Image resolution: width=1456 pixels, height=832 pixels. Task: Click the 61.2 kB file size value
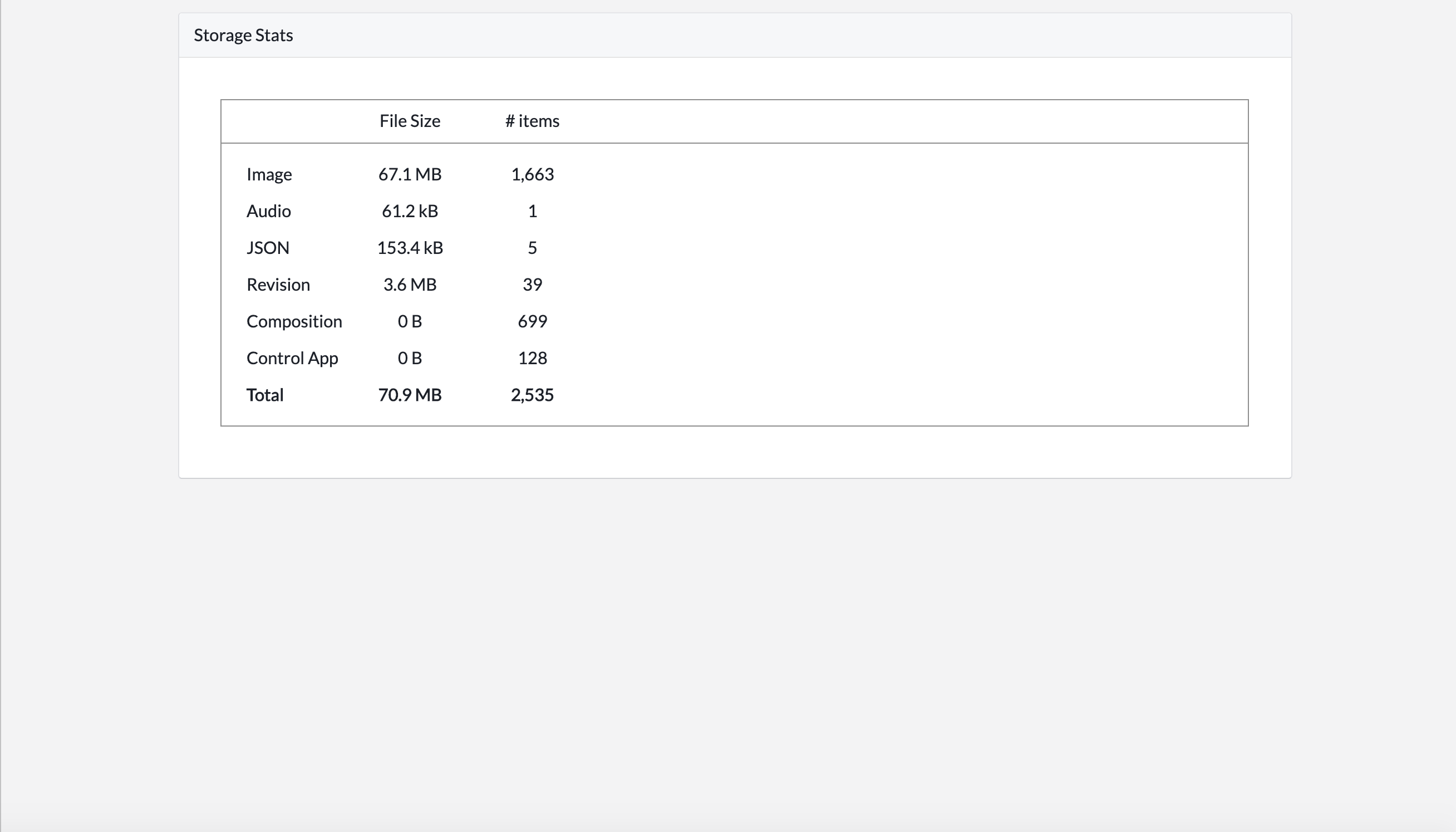(x=410, y=211)
